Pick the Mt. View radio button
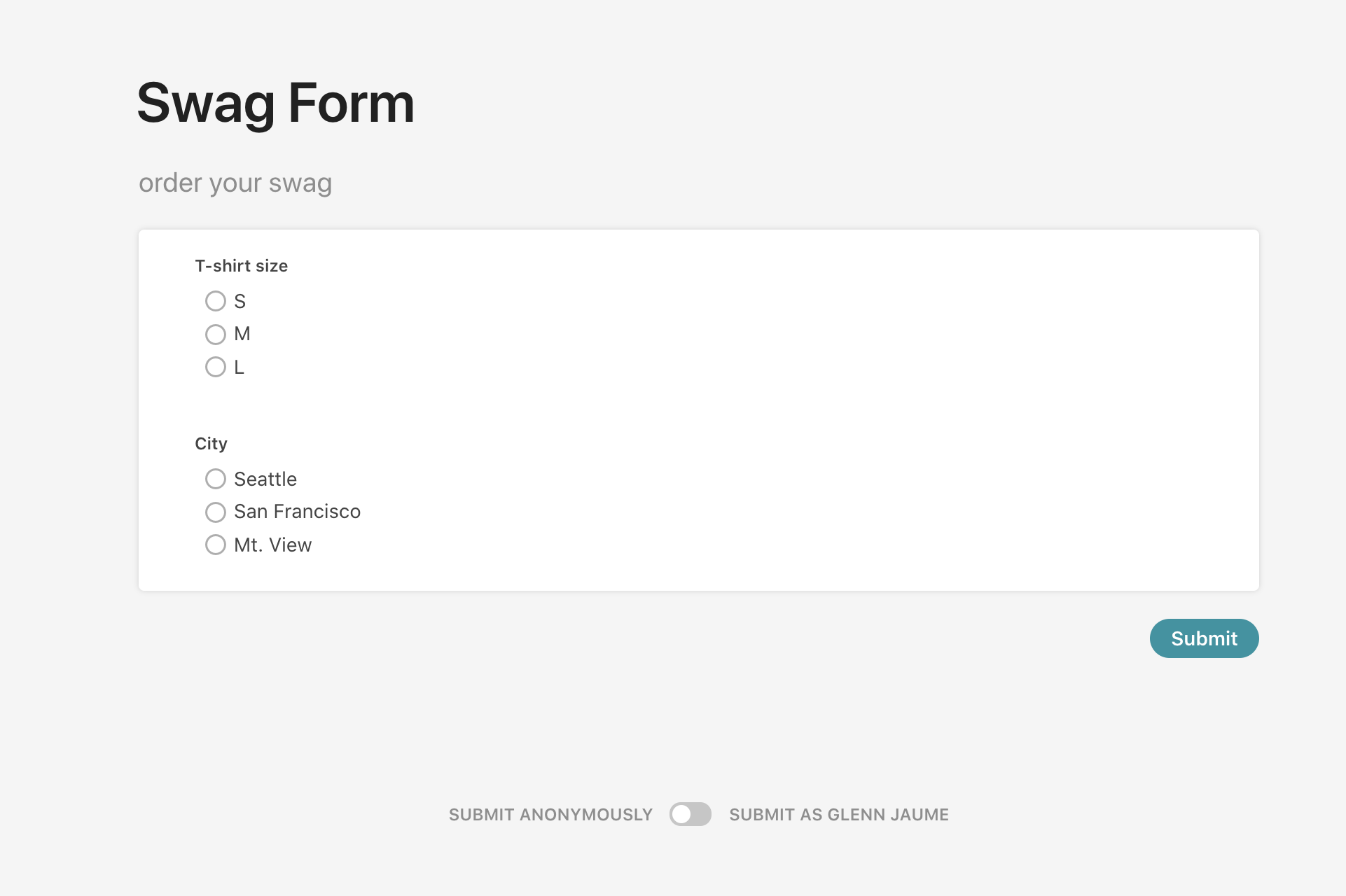Image resolution: width=1346 pixels, height=896 pixels. coord(216,545)
